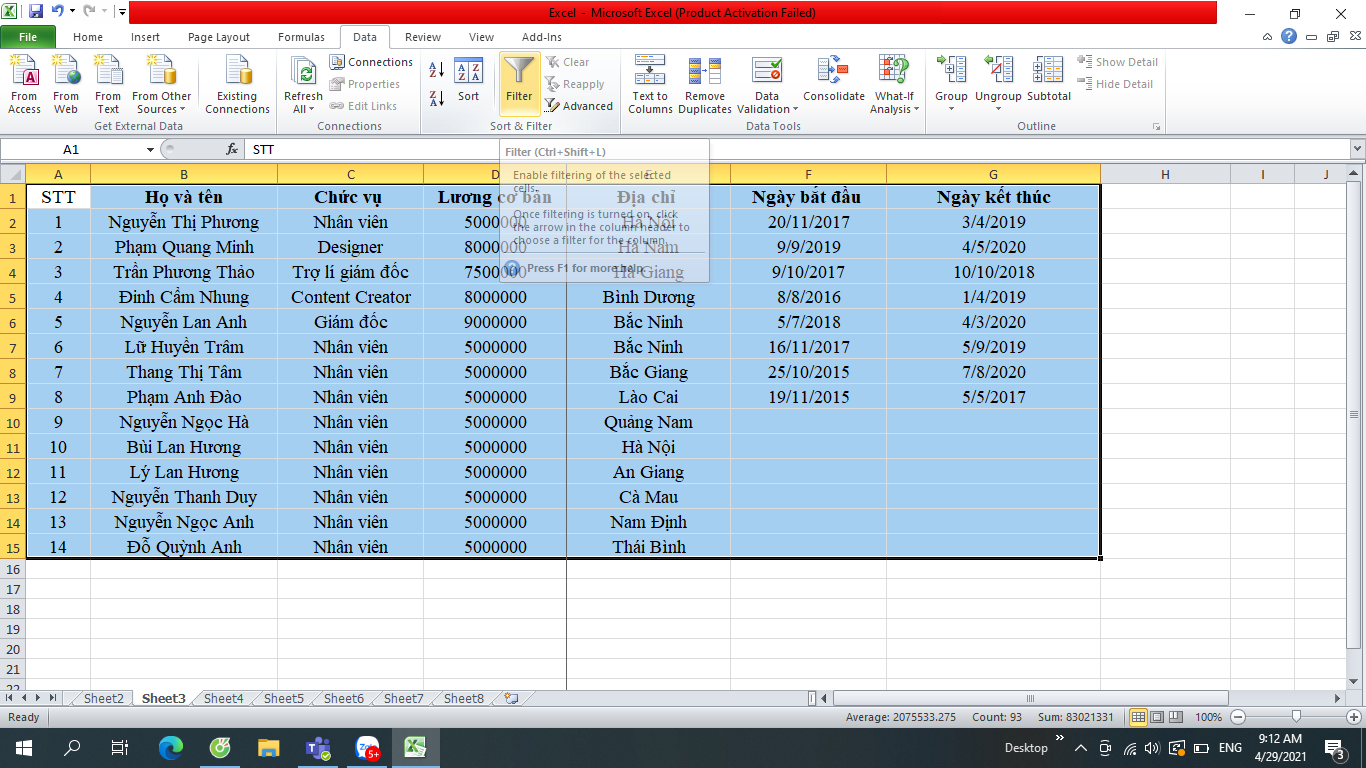Expand the Group dropdown arrow

pos(951,110)
